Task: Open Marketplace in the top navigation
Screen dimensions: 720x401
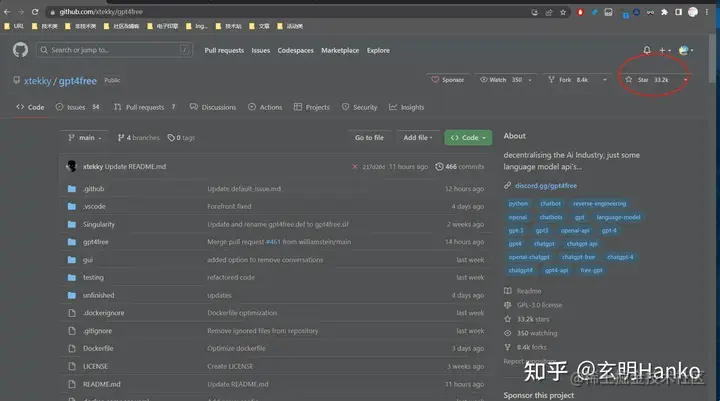Action: [x=340, y=51]
